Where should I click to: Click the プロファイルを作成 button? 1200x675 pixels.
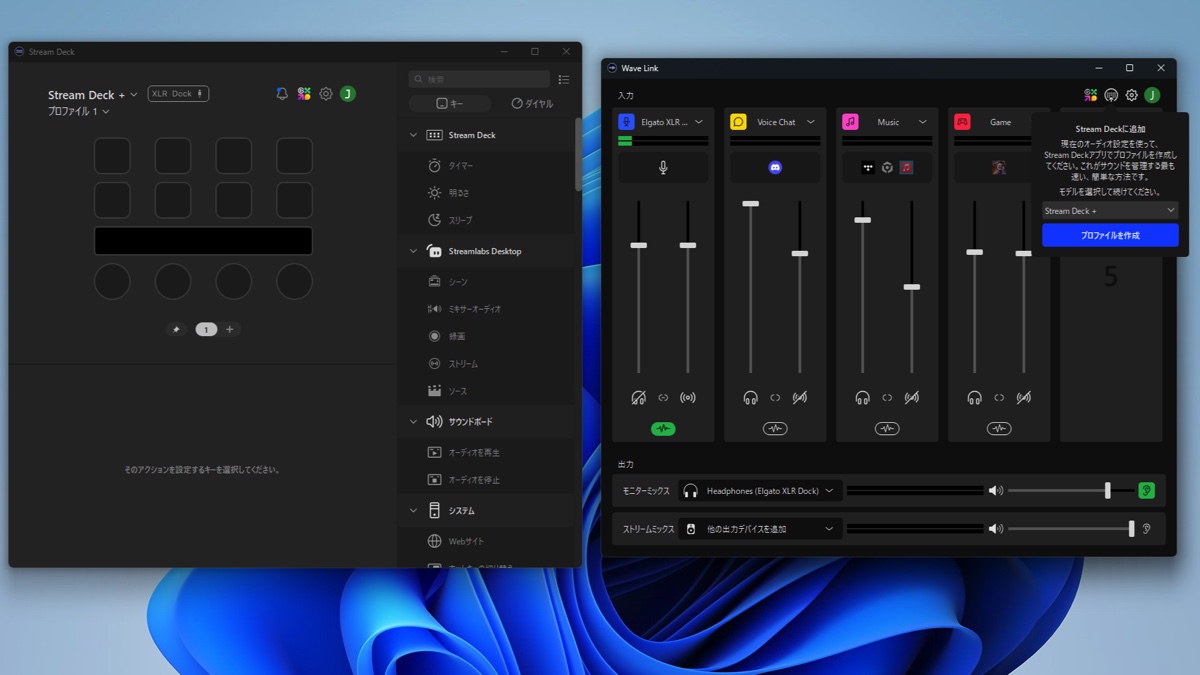tap(1110, 235)
